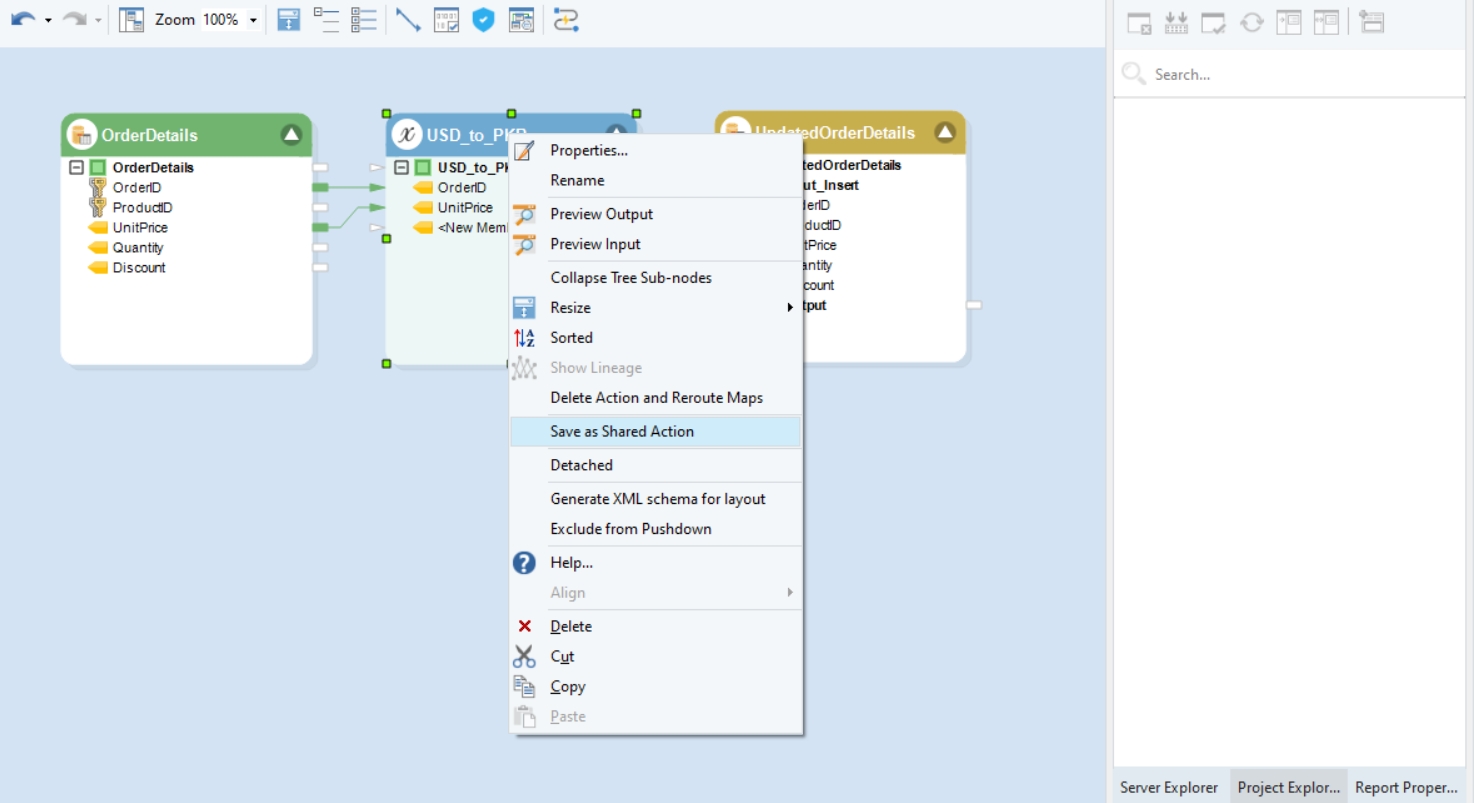Collapse the OrderDetails tree node

(x=76, y=168)
